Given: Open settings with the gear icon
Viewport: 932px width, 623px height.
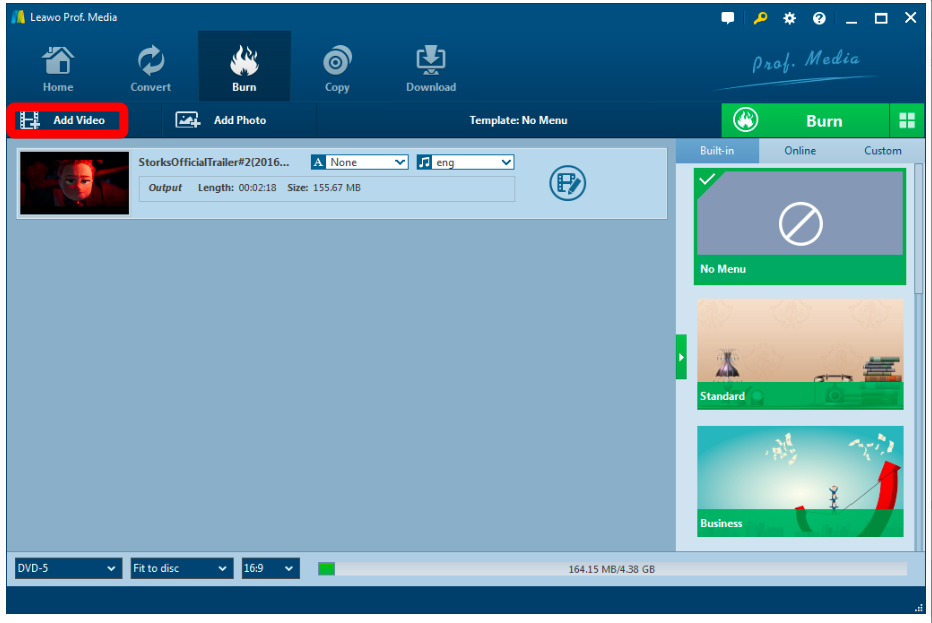Looking at the screenshot, I should coord(789,18).
